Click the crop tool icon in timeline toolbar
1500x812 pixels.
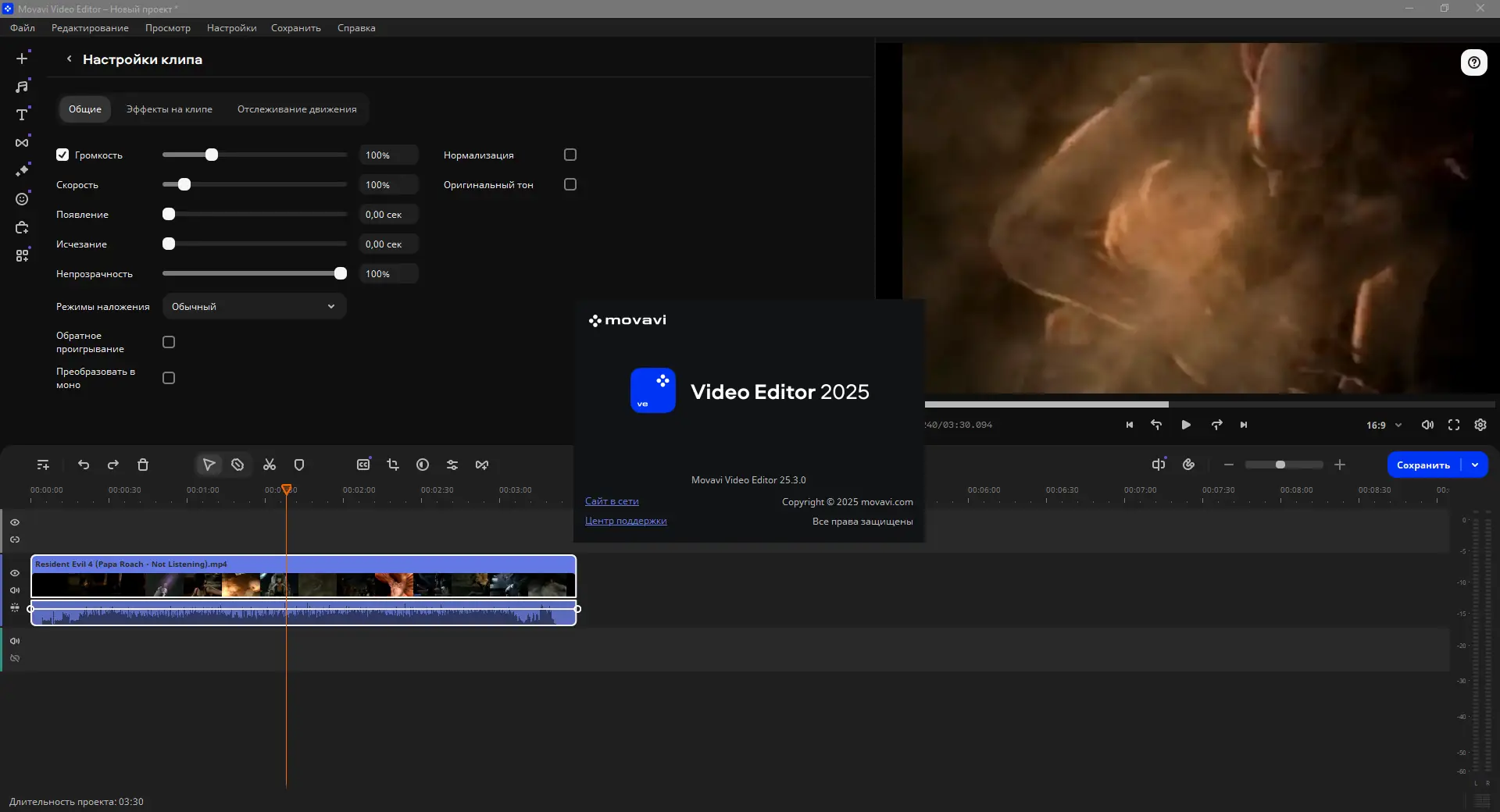(x=393, y=465)
